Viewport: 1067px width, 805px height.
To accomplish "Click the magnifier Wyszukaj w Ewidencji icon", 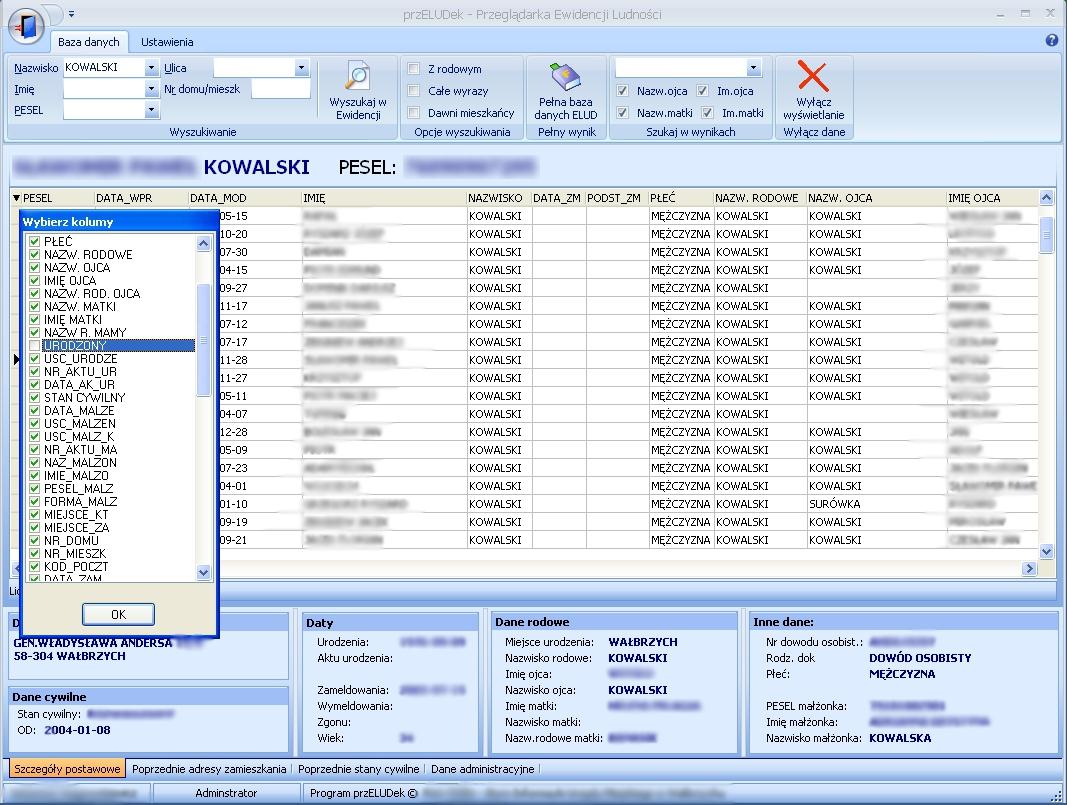I will pos(357,76).
